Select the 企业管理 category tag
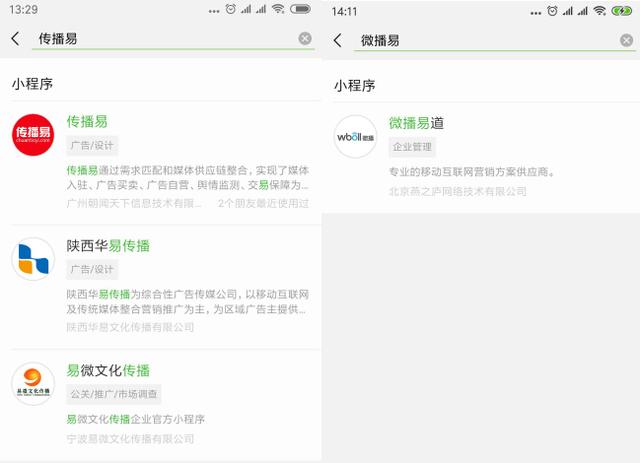Viewport: 640px width, 463px height. tap(412, 147)
